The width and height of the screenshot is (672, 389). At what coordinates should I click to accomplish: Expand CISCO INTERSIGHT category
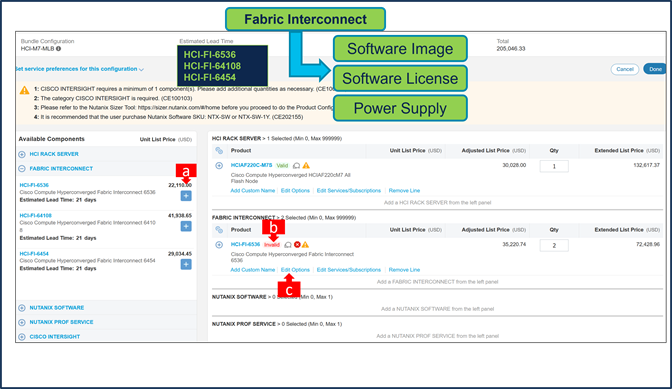click(22, 337)
